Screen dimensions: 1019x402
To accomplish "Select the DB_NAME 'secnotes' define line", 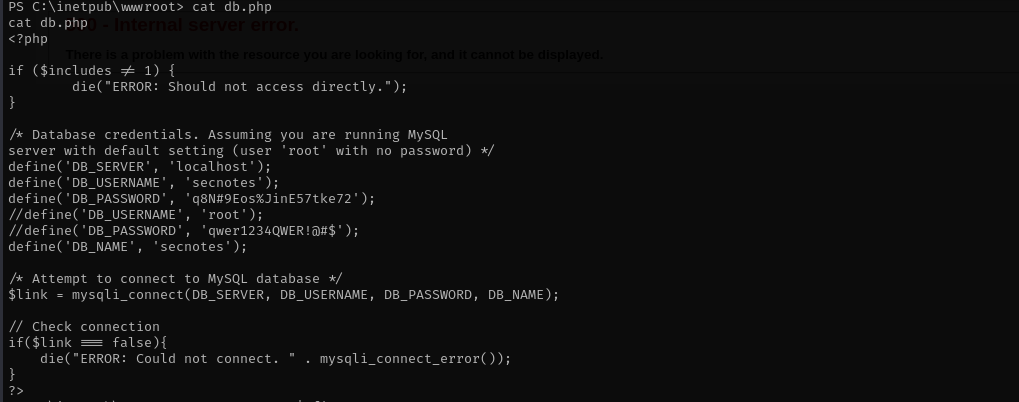I will click(128, 247).
